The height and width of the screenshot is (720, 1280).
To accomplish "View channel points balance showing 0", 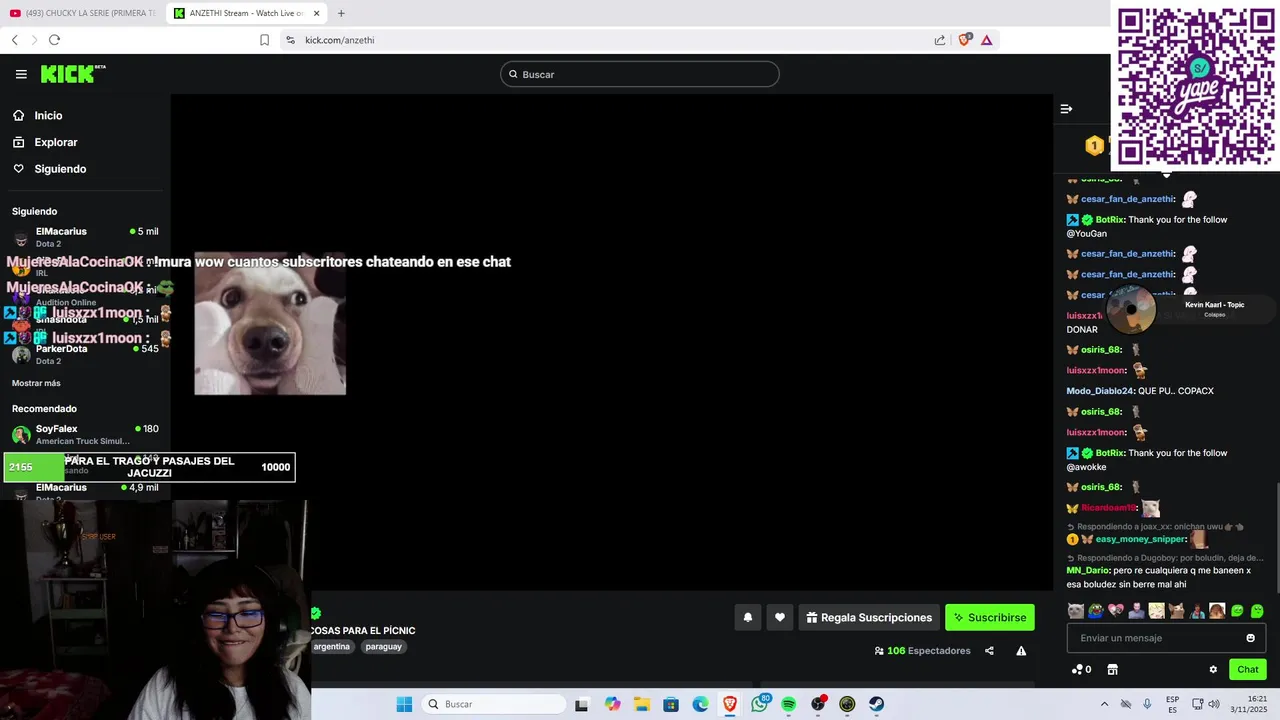I will point(1081,670).
